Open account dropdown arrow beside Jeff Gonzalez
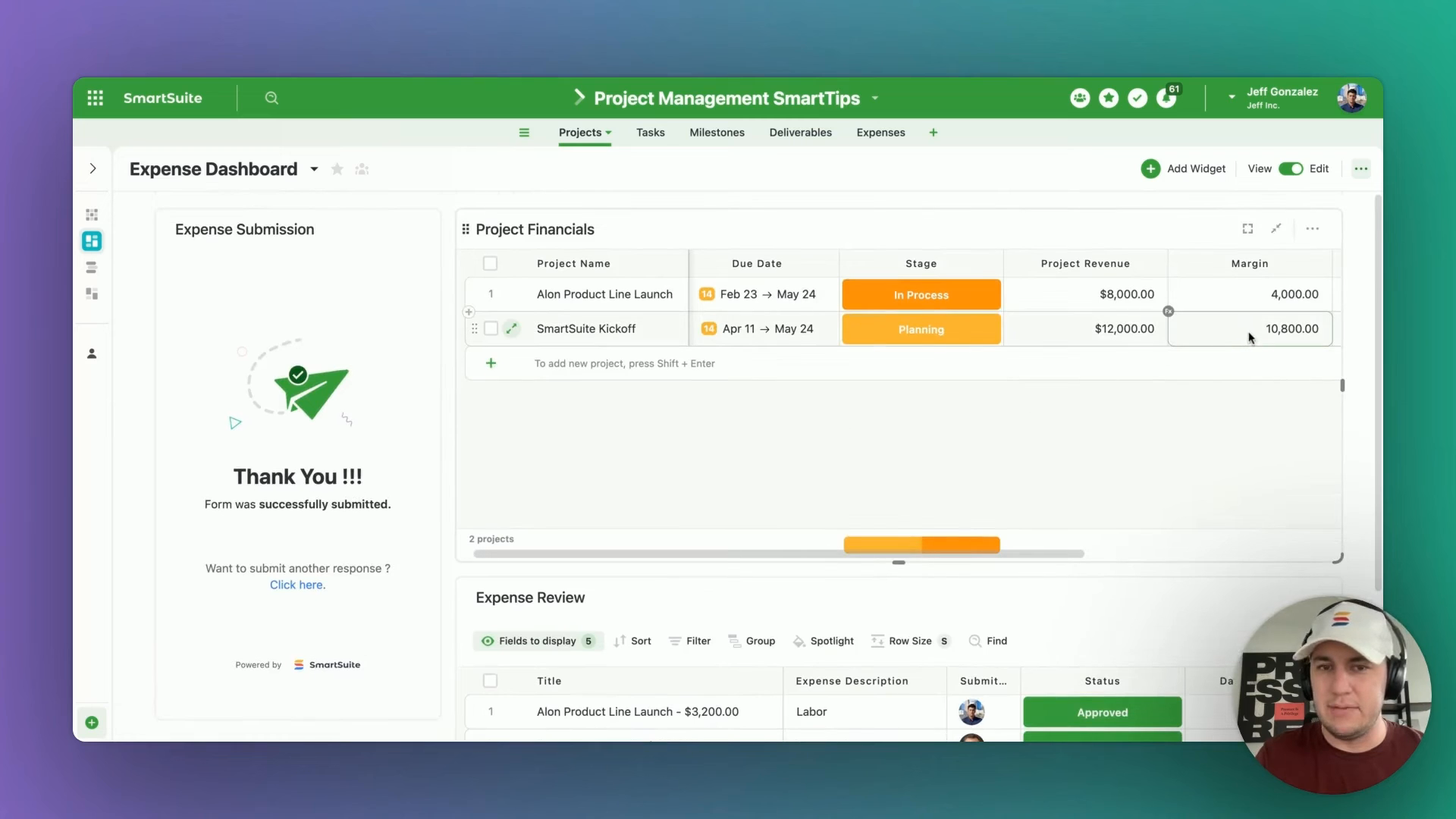Viewport: 1456px width, 819px height. [x=1232, y=97]
